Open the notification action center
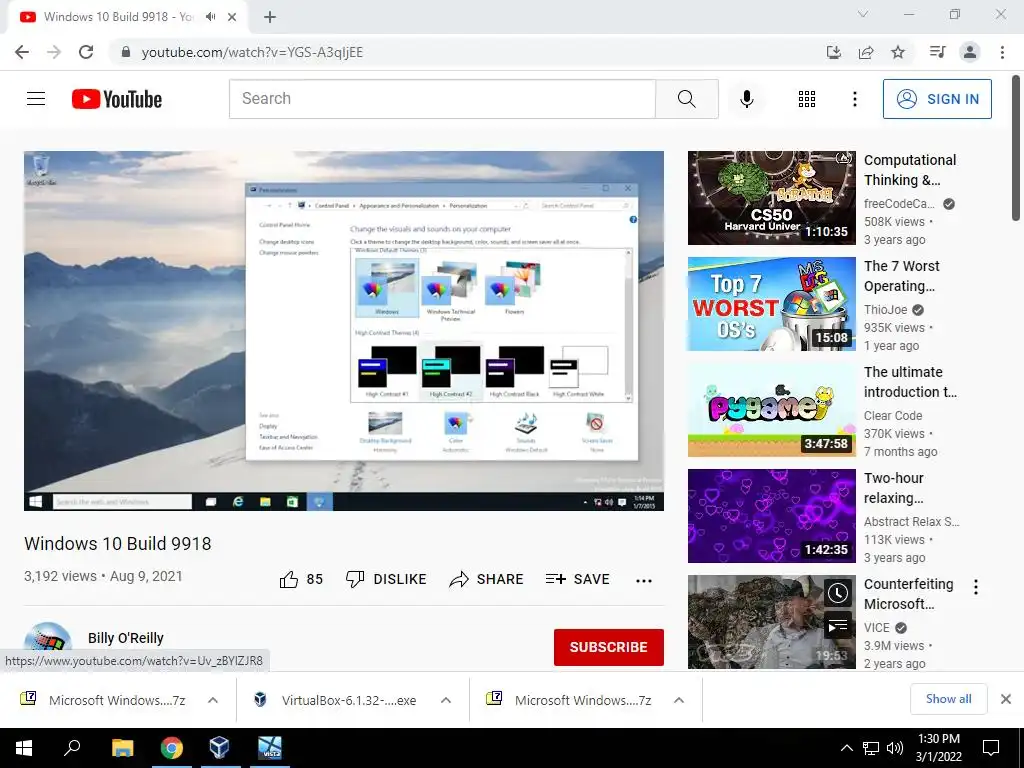This screenshot has height=768, width=1024. (x=991, y=748)
